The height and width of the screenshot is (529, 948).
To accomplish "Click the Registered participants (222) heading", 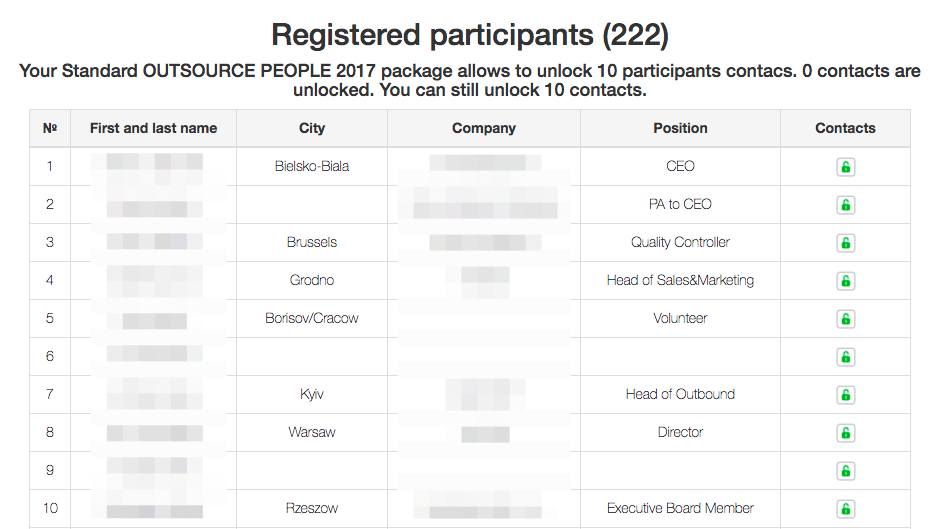I will click(470, 35).
